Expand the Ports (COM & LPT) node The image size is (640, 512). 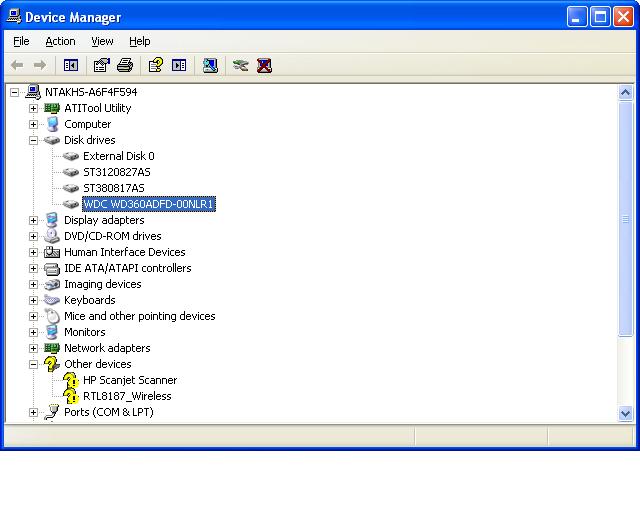click(x=33, y=412)
